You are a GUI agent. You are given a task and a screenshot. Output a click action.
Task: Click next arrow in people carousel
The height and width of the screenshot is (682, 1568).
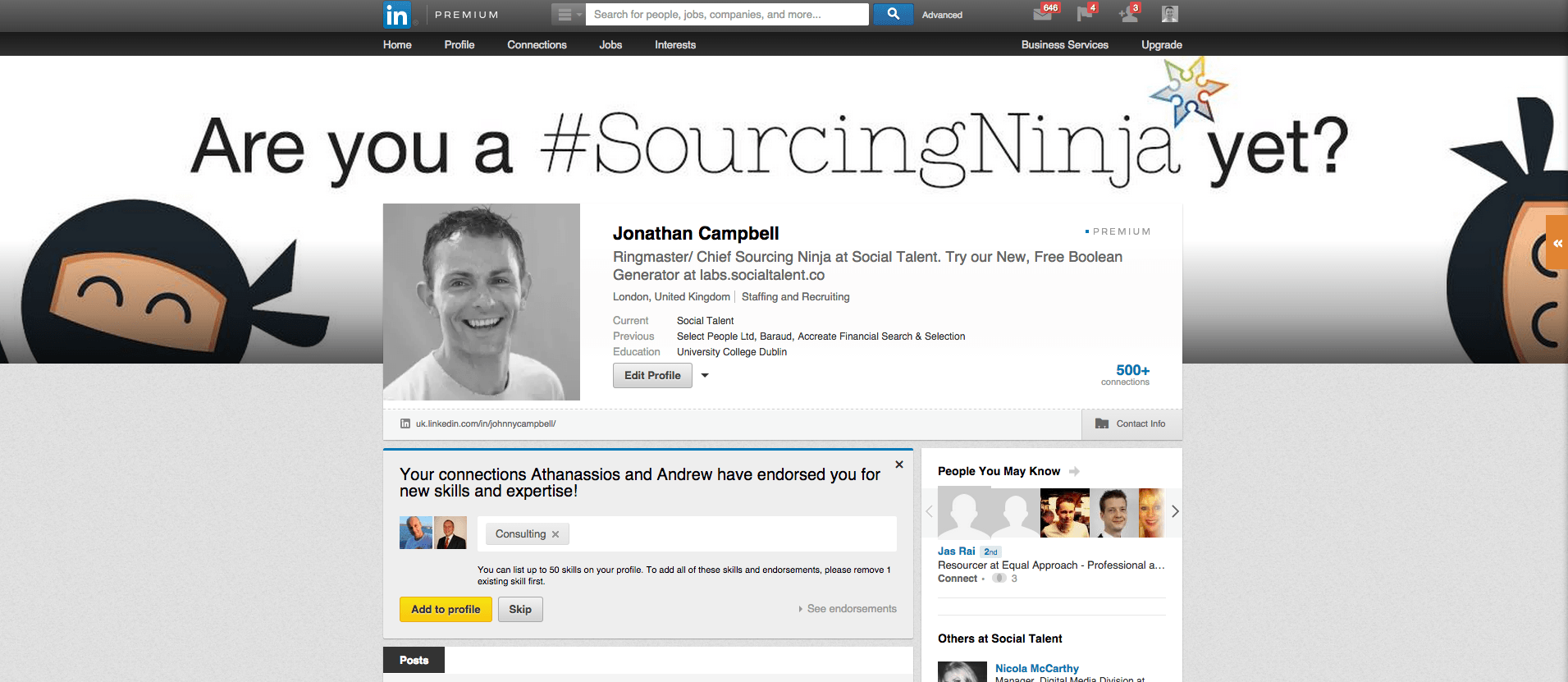1175,511
